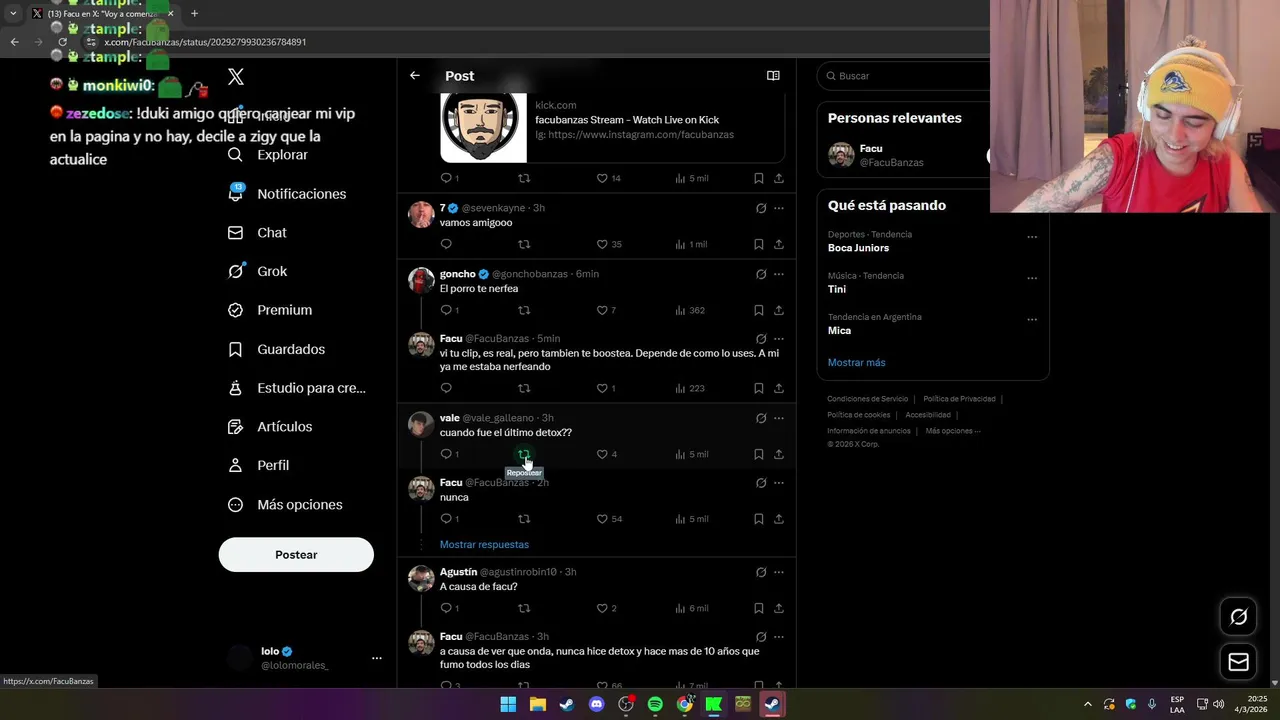Screen dimensions: 1280x720
Task: Open Spotify from the taskbar
Action: pyautogui.click(x=655, y=704)
